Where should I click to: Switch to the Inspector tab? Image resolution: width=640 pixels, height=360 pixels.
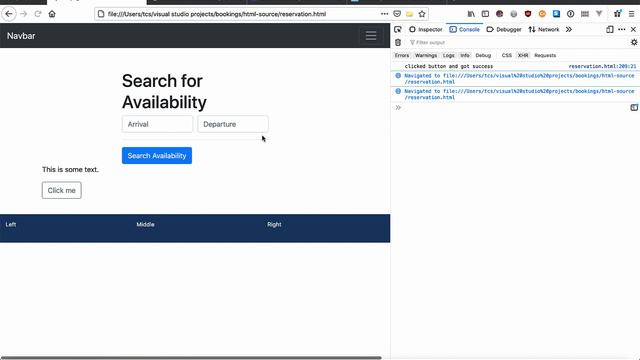426,29
